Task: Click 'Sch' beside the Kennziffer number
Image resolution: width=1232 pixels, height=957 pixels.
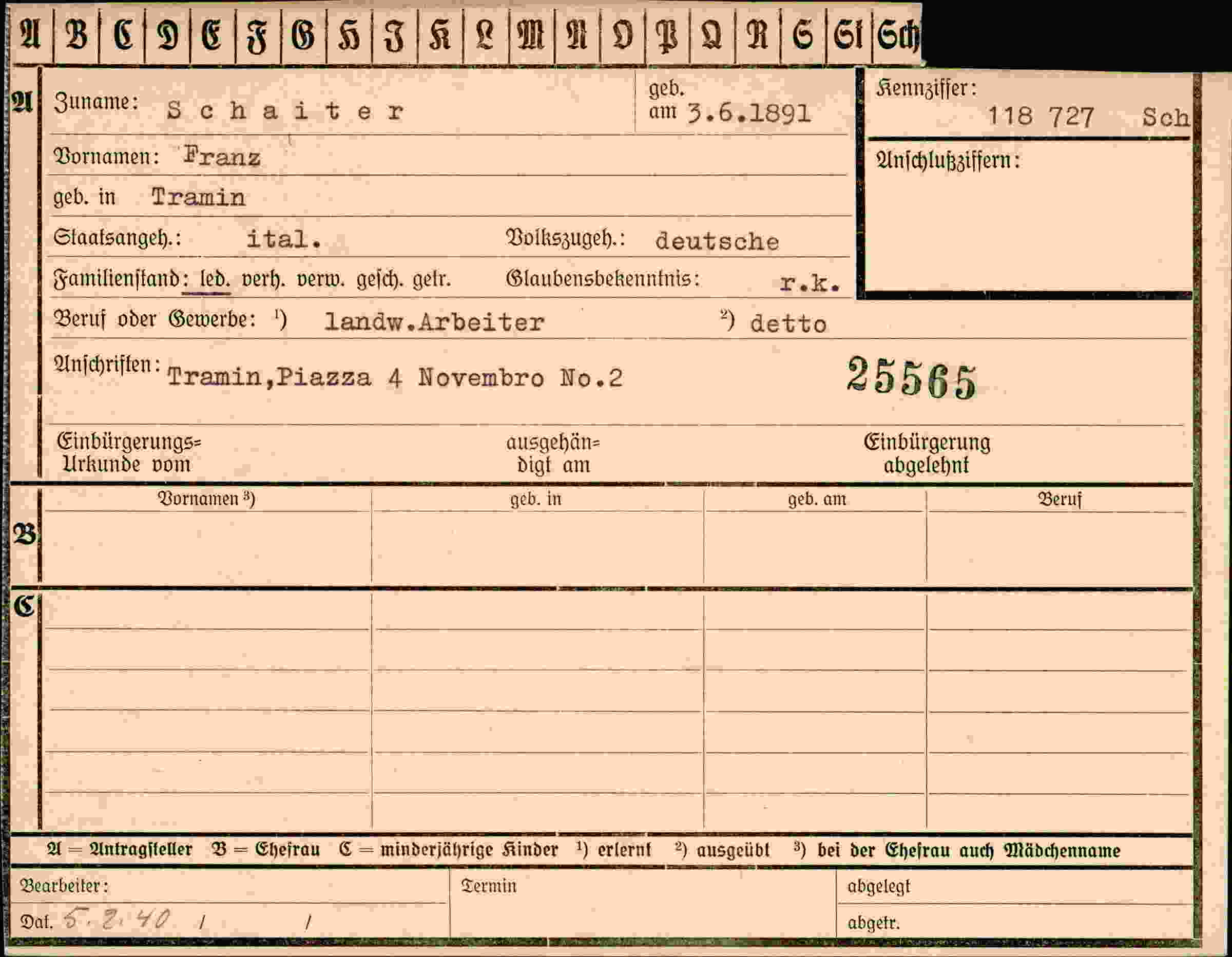Action: [x=1166, y=118]
